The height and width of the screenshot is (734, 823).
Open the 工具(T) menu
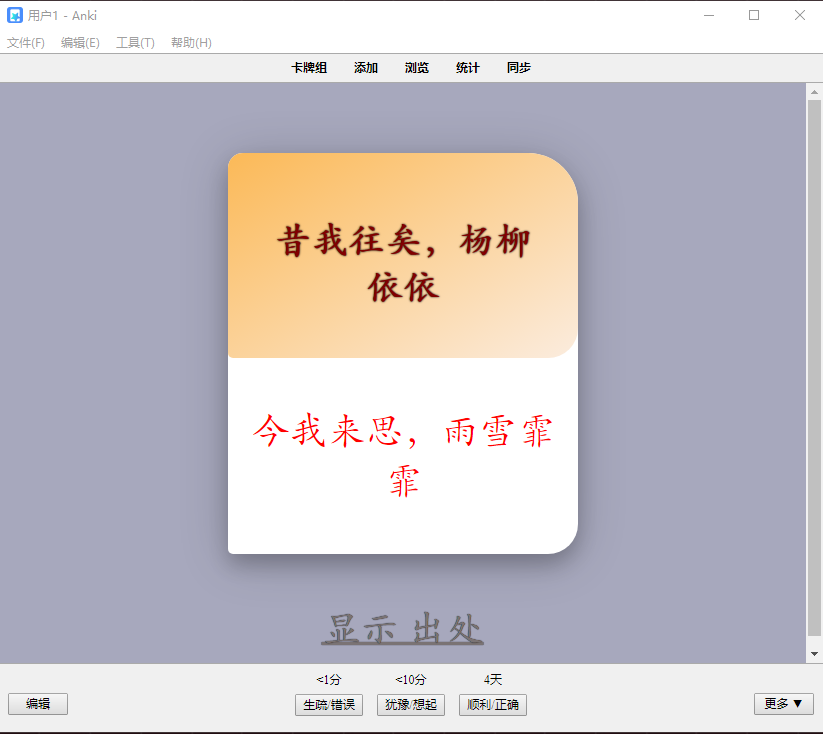135,43
